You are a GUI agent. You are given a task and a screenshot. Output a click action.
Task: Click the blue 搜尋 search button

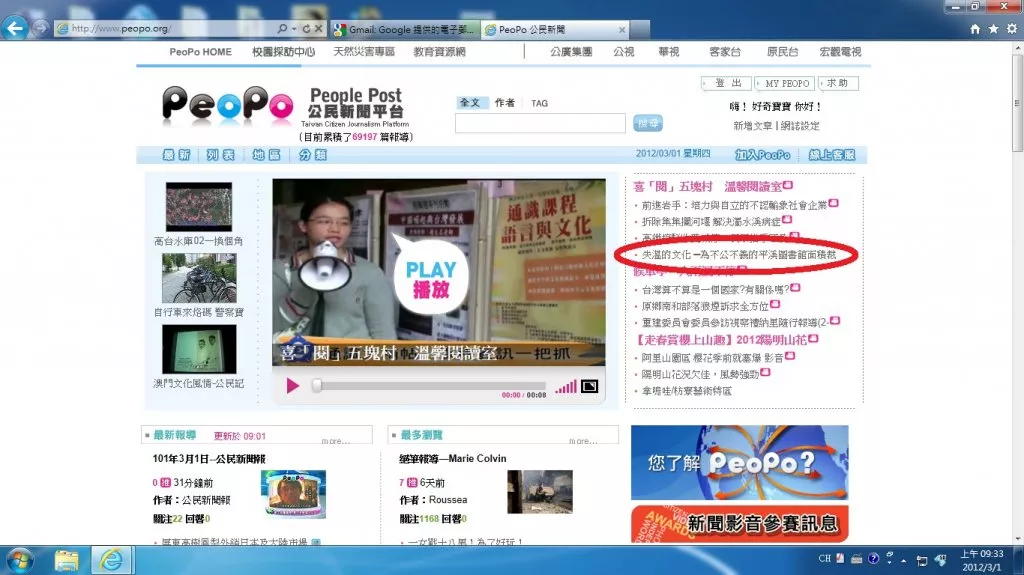pos(648,123)
